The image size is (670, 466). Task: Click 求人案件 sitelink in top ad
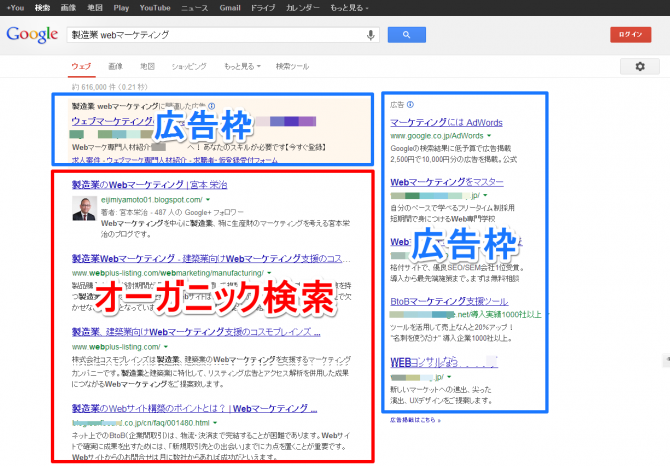(86, 160)
